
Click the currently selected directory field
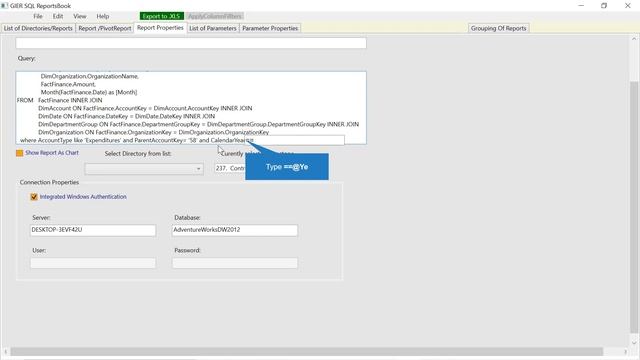coord(230,168)
